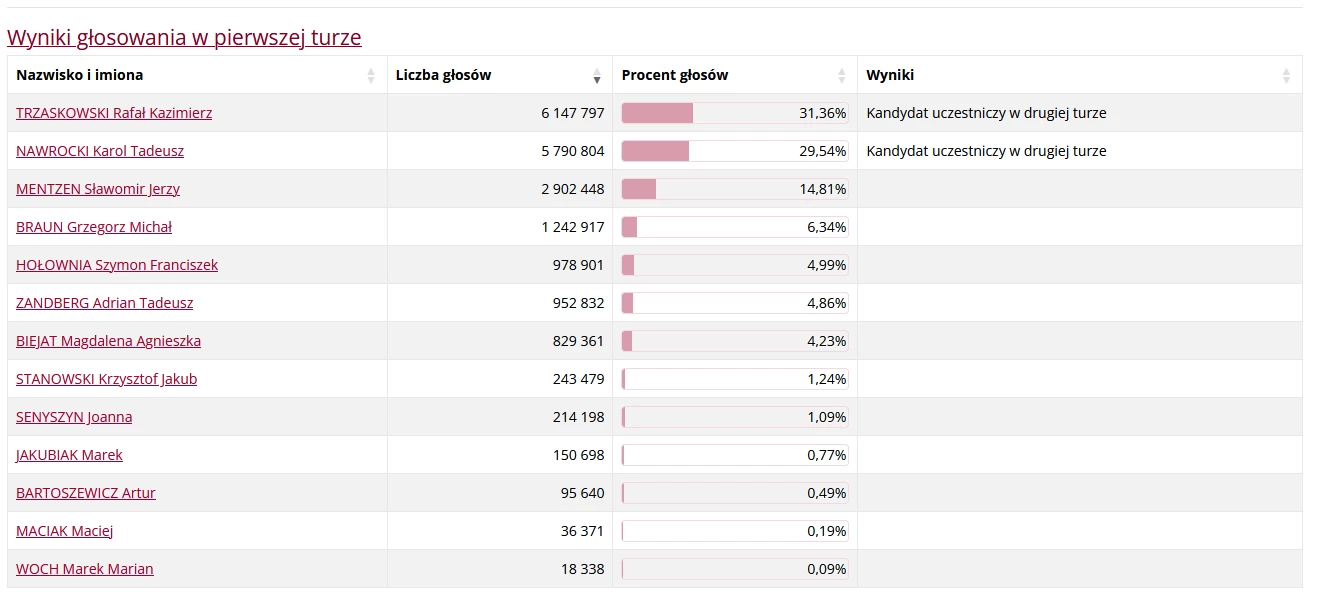Sort table by Nazwisko i imiona column

point(371,75)
